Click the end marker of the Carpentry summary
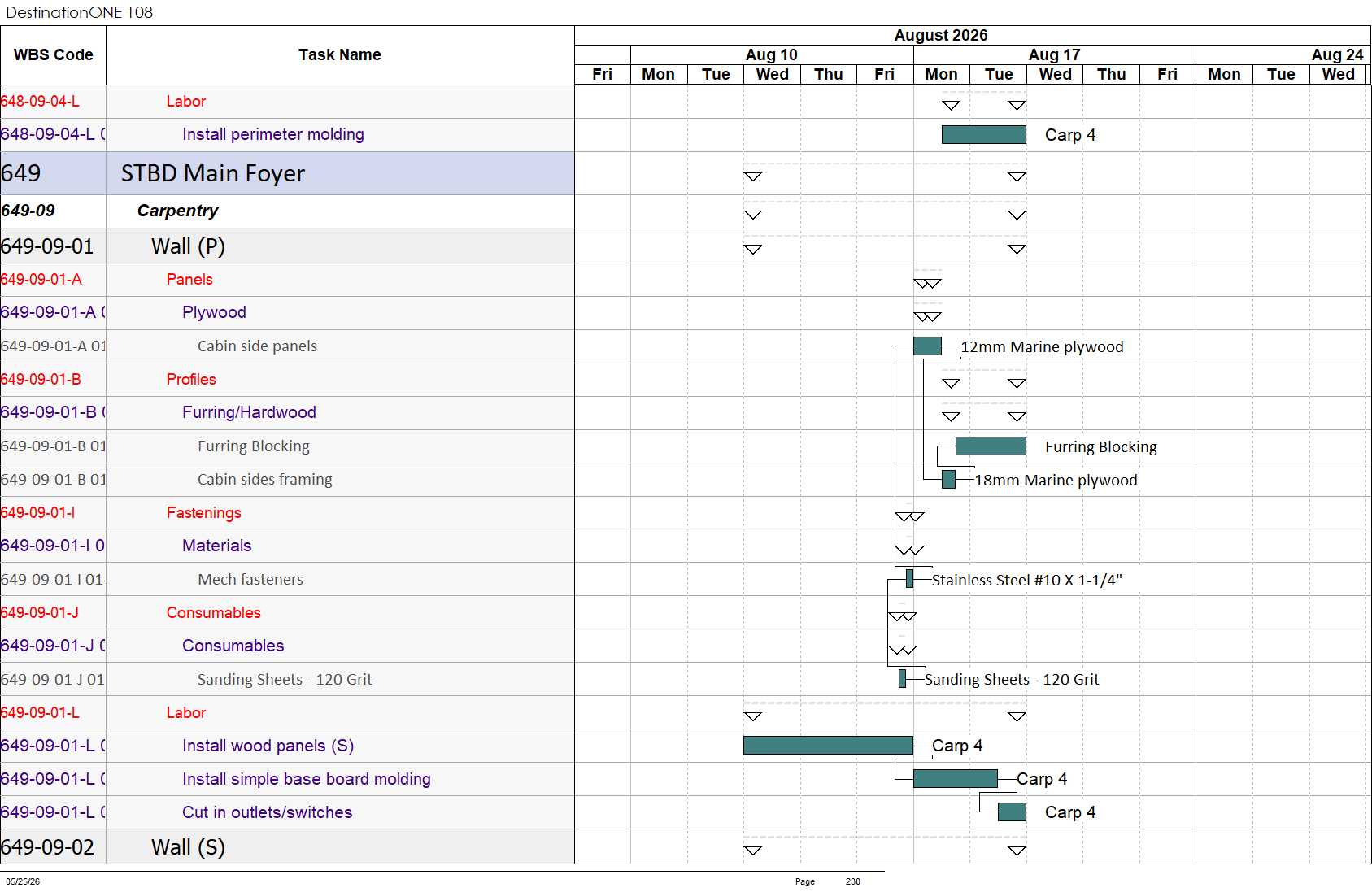This screenshot has width=1372, height=892. [x=1017, y=215]
